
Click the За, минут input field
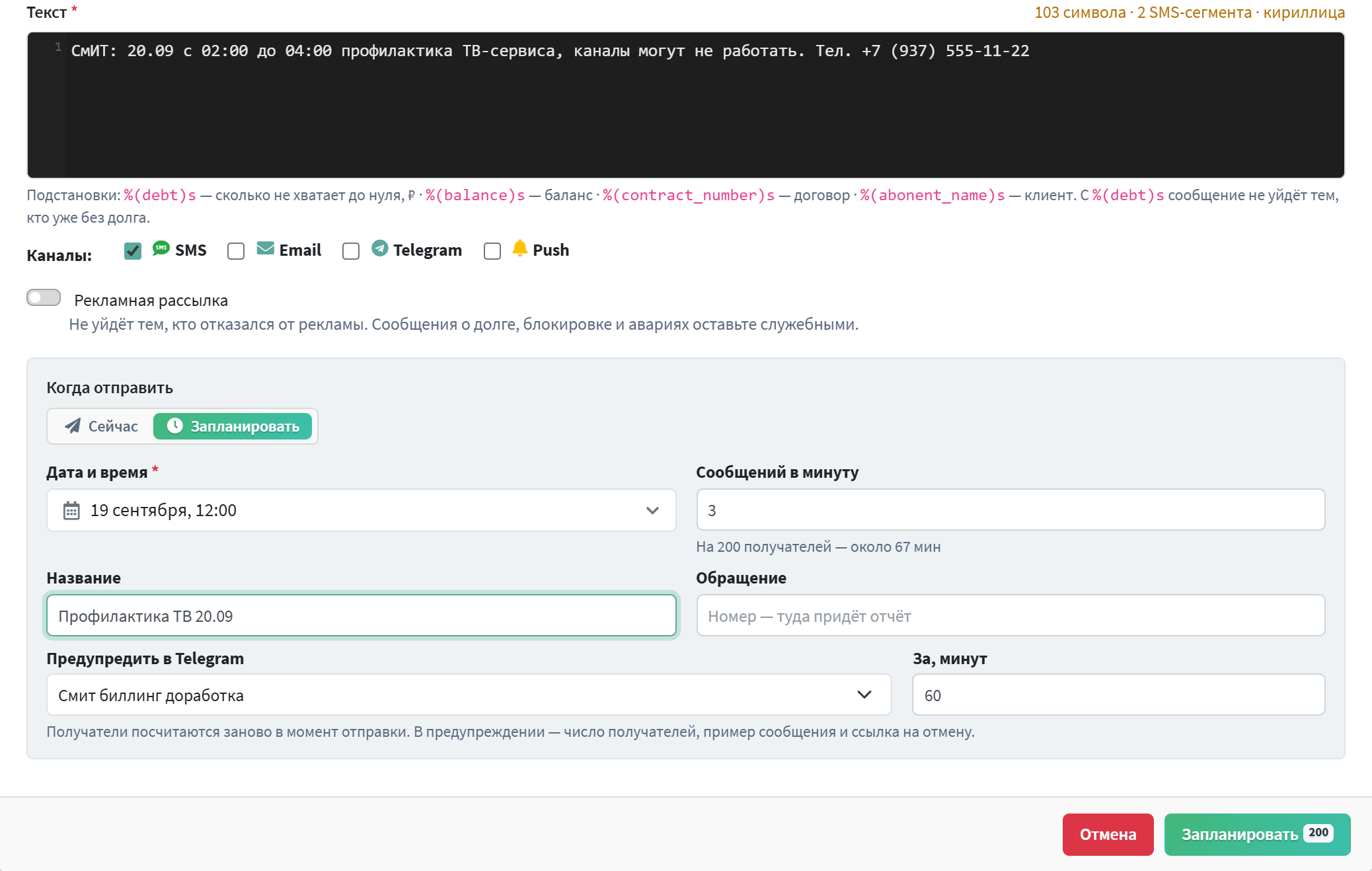point(1118,695)
